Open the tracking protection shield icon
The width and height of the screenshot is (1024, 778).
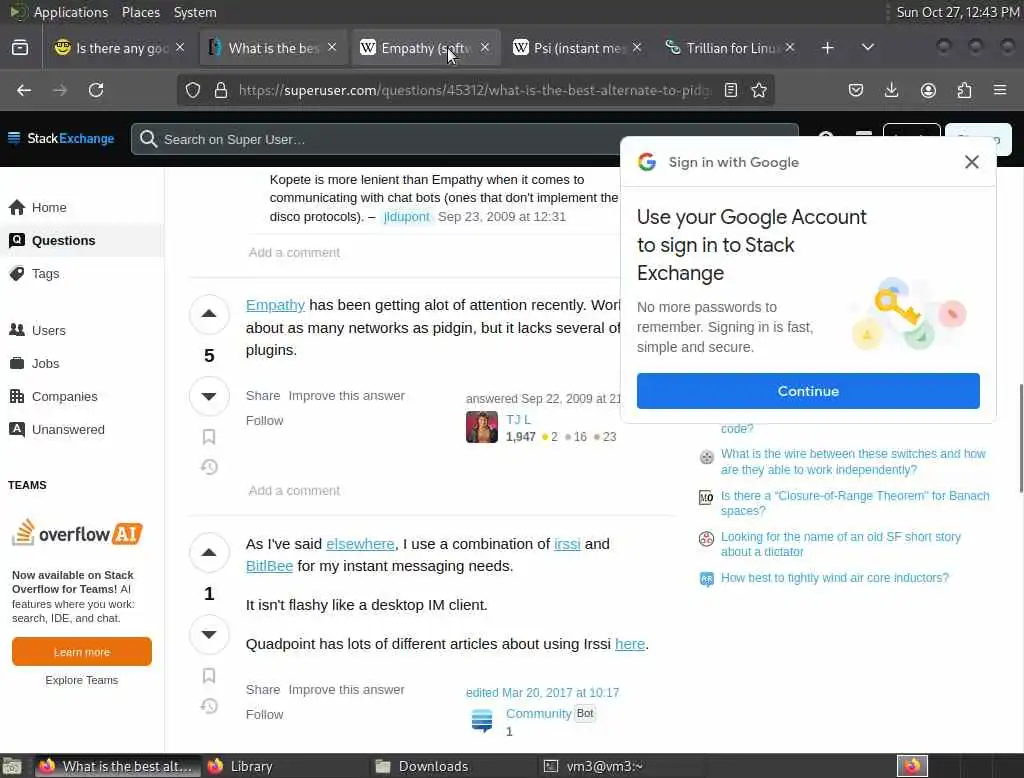193,90
